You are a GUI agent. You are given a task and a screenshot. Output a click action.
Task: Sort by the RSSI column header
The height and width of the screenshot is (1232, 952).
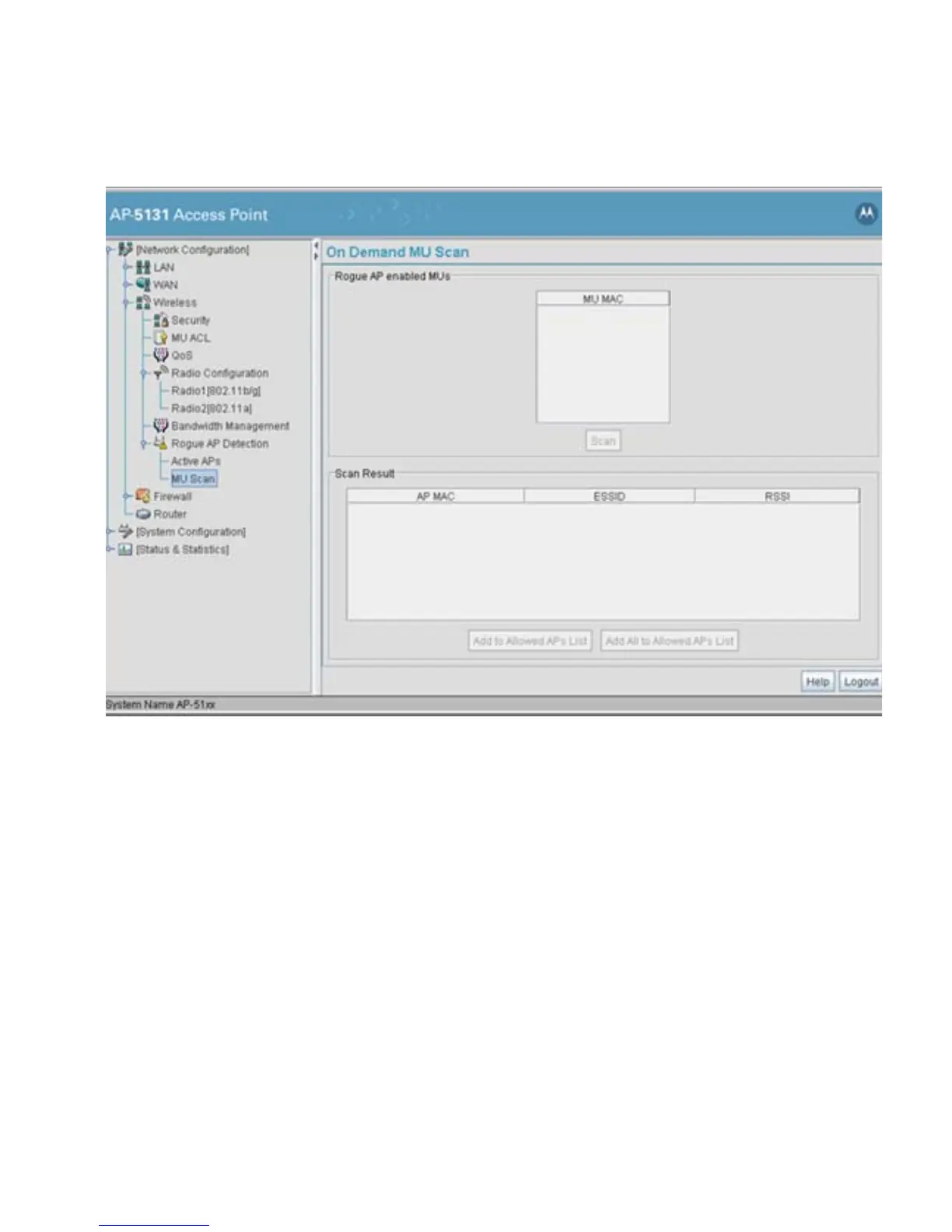coord(777,496)
